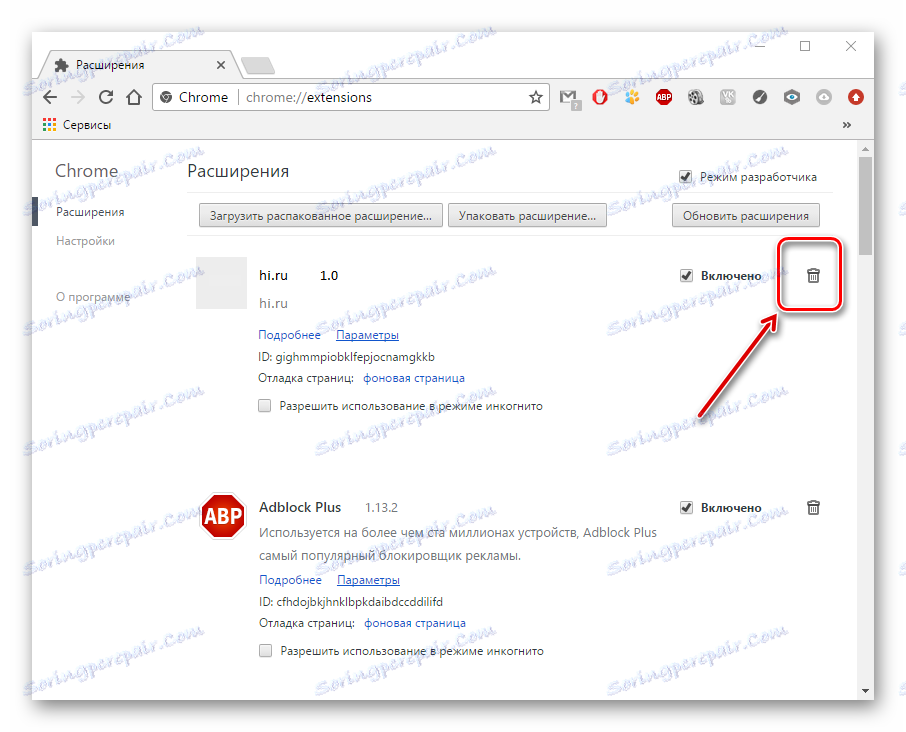Click Обновить расширения button
This screenshot has width=906, height=732.
point(745,215)
